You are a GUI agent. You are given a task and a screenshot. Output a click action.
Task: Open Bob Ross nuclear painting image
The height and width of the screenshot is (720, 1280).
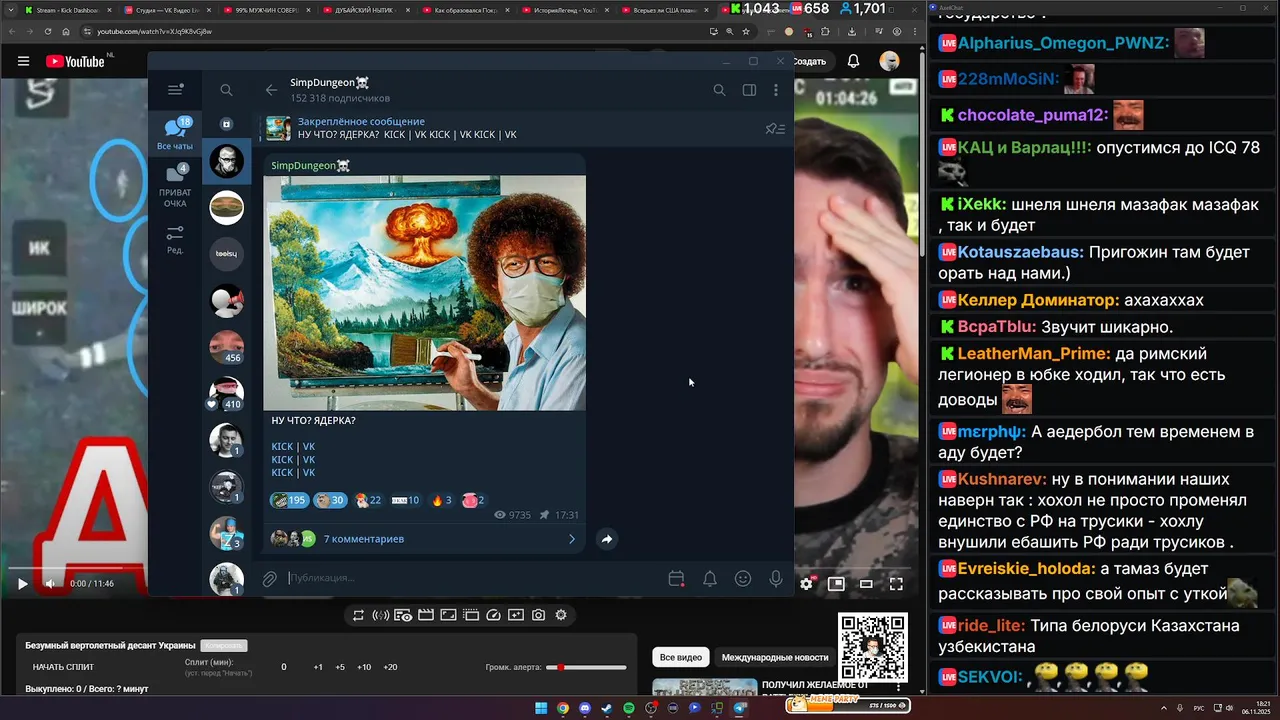tap(425, 293)
